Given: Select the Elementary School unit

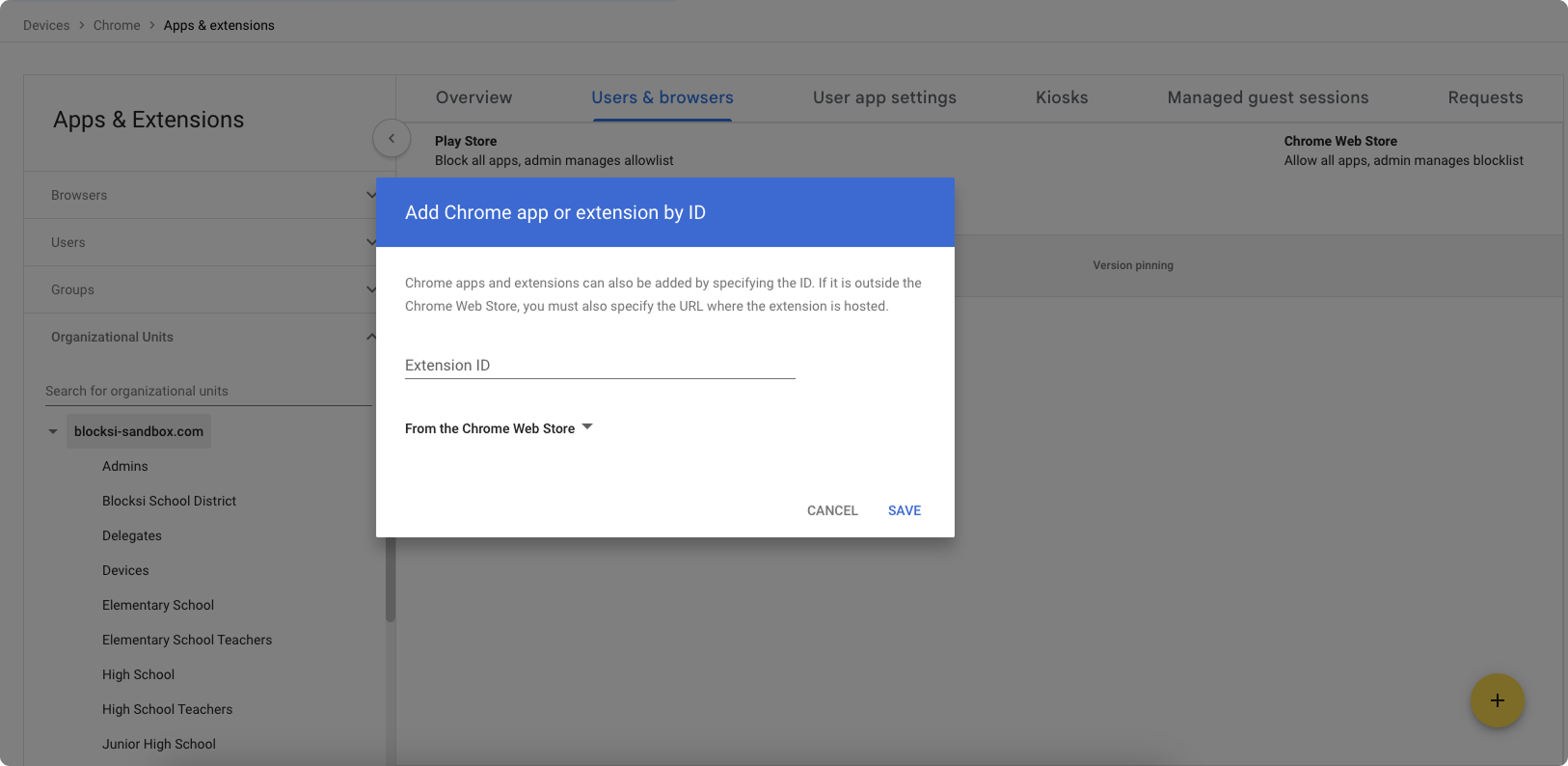Looking at the screenshot, I should (x=158, y=605).
